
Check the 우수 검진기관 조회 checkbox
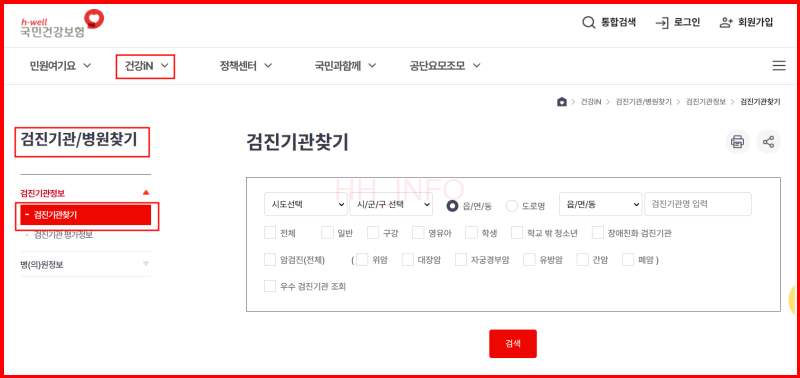point(270,286)
